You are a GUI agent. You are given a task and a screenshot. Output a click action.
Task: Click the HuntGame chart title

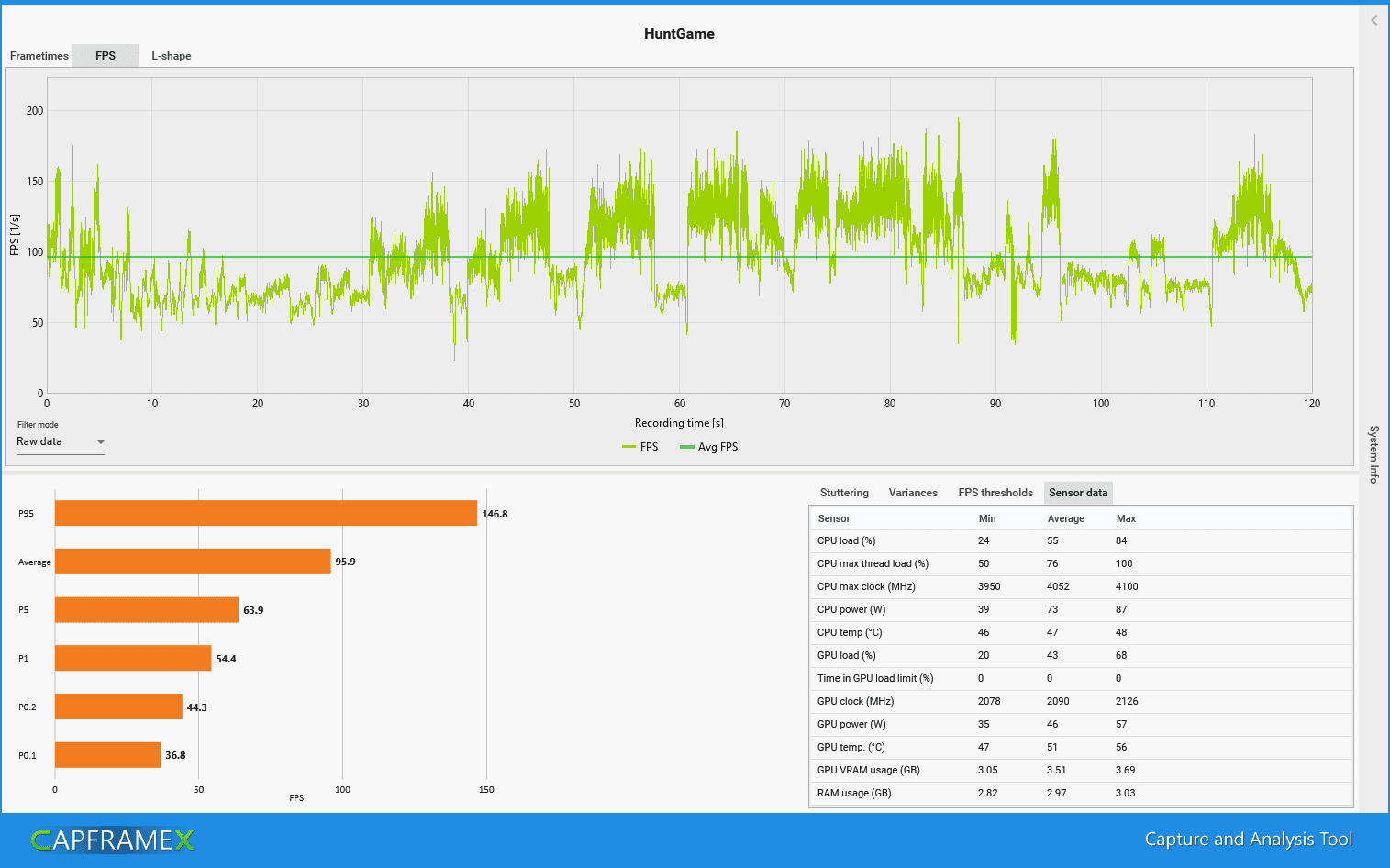tap(679, 34)
